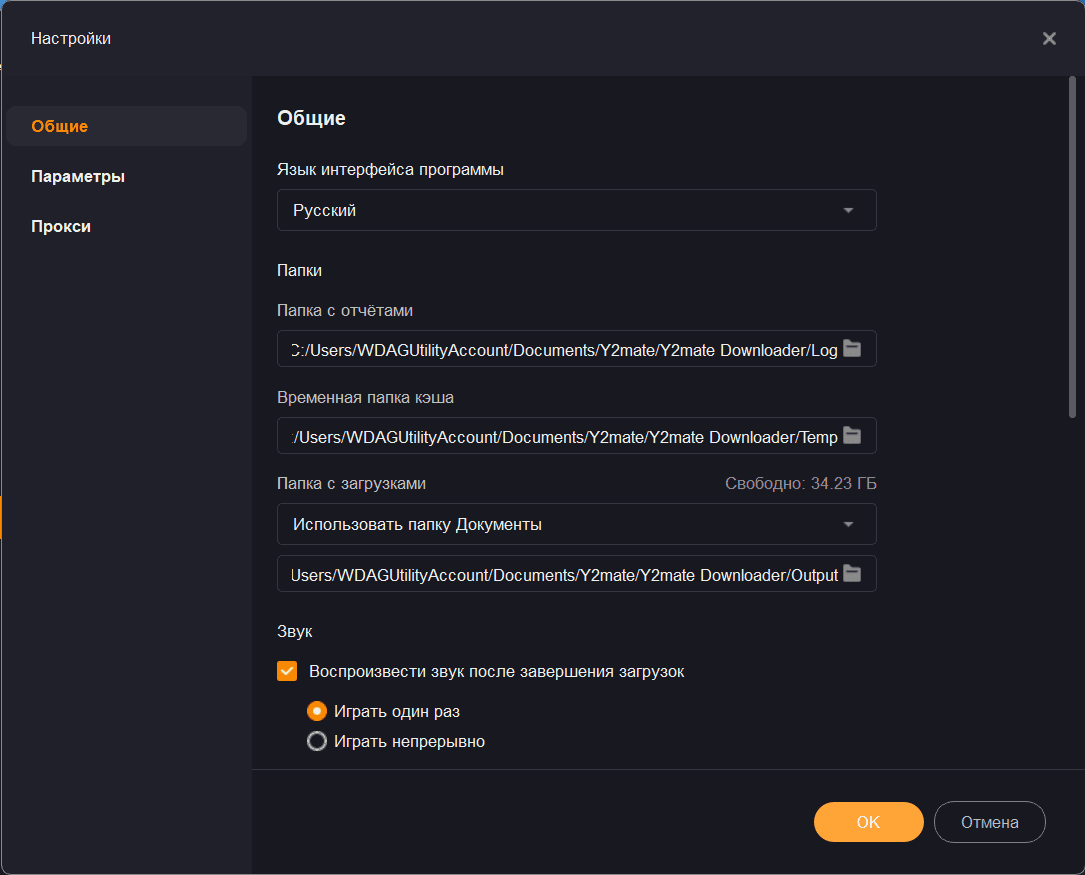Click the arrow of the language combo box
1085x875 pixels.
[848, 211]
